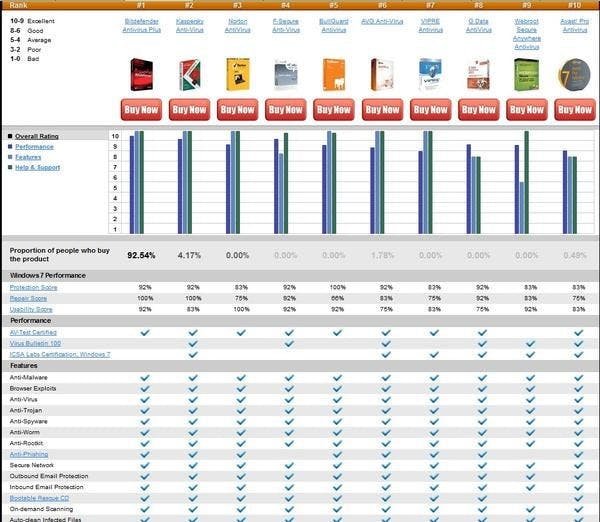Open the Bootable Rescue CD link
Image resolution: width=600 pixels, height=522 pixels.
tap(39, 498)
